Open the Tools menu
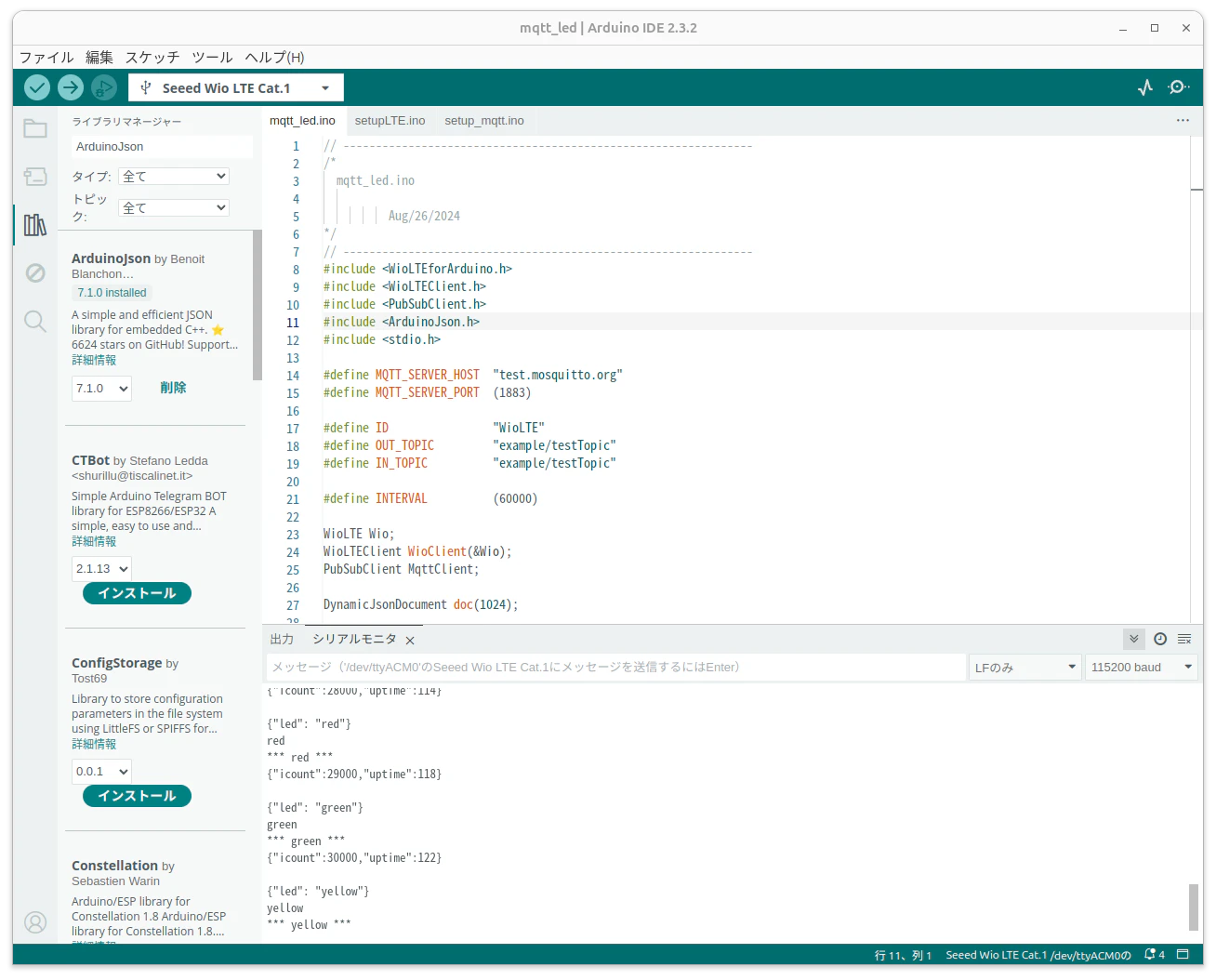Screen dimensions: 1216x980 point(212,58)
